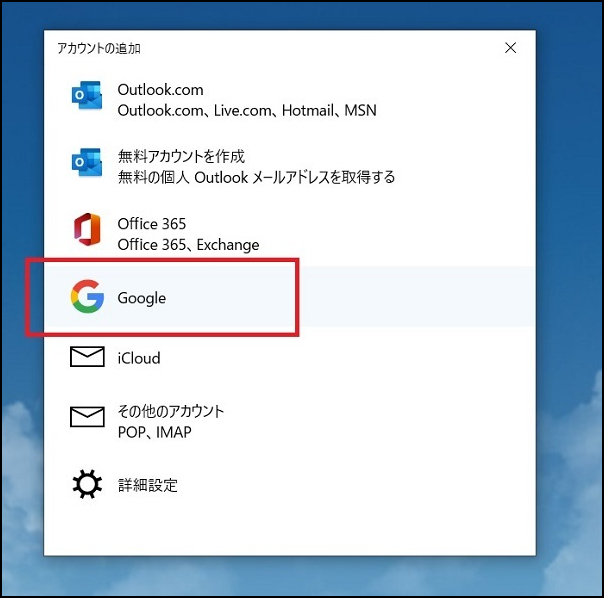This screenshot has width=604, height=598.
Task: Select the Outlook.com account option
Action: (x=160, y=90)
